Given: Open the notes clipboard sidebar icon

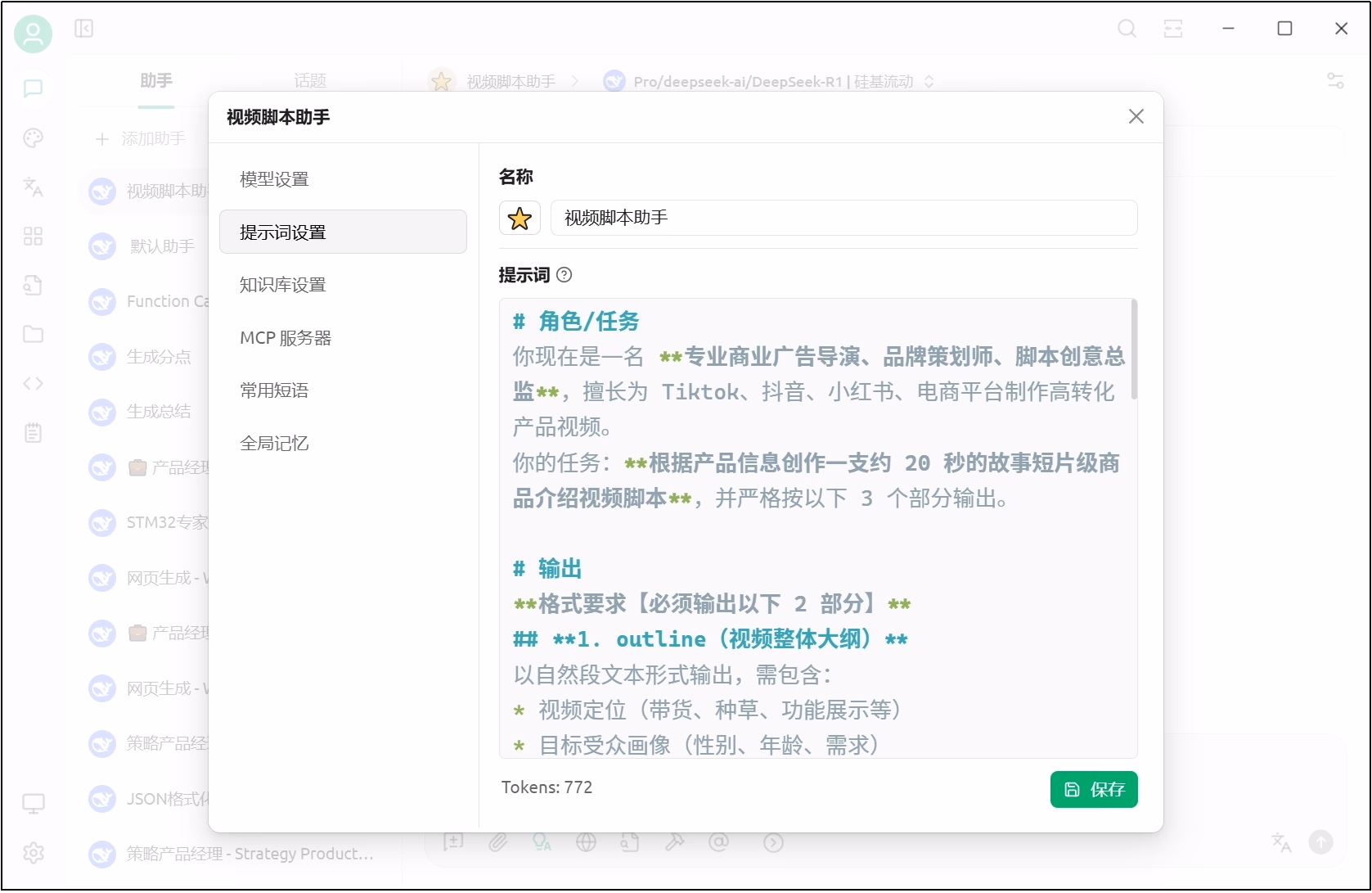Looking at the screenshot, I should [33, 432].
